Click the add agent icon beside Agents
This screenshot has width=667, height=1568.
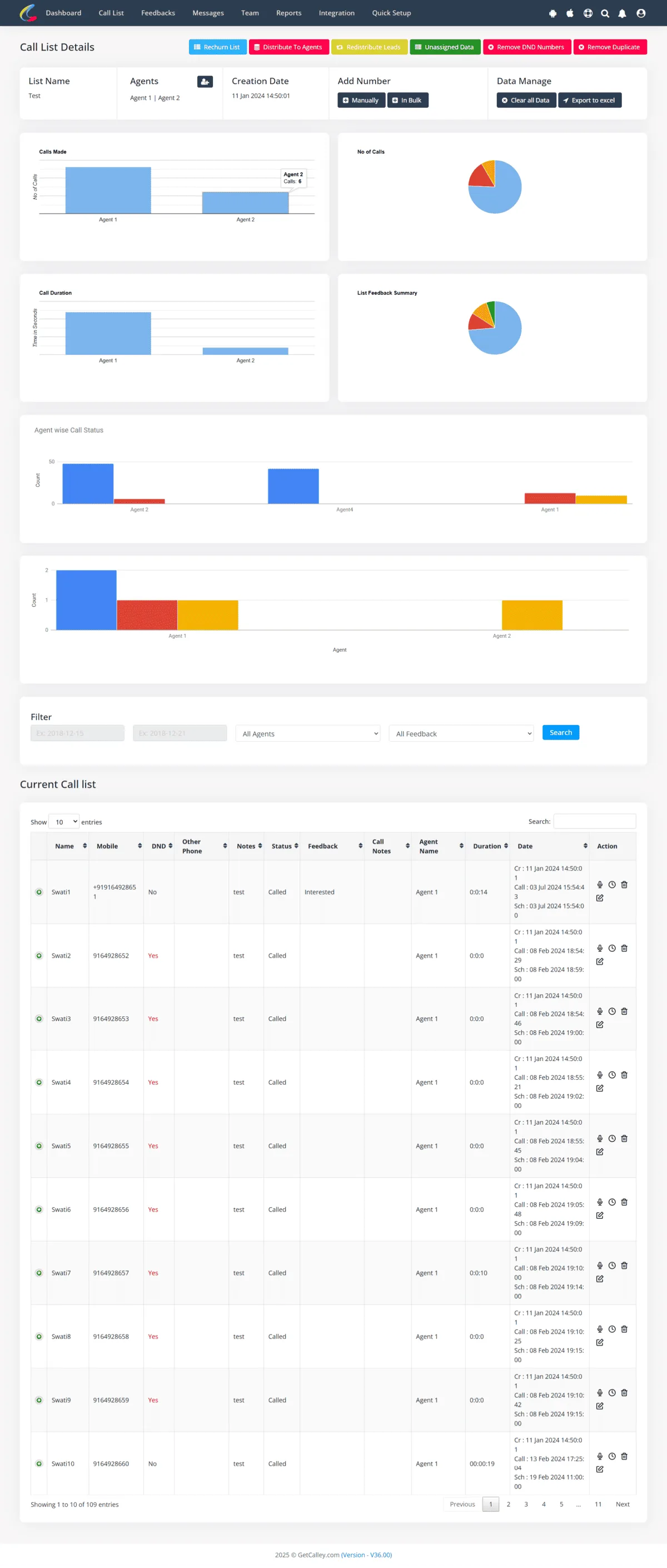tap(205, 82)
